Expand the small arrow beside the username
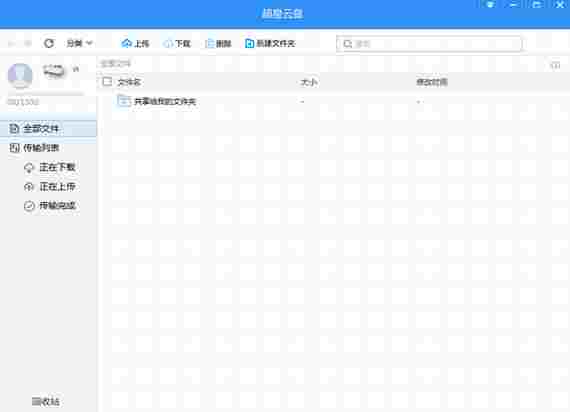The image size is (570, 412). pos(76,69)
